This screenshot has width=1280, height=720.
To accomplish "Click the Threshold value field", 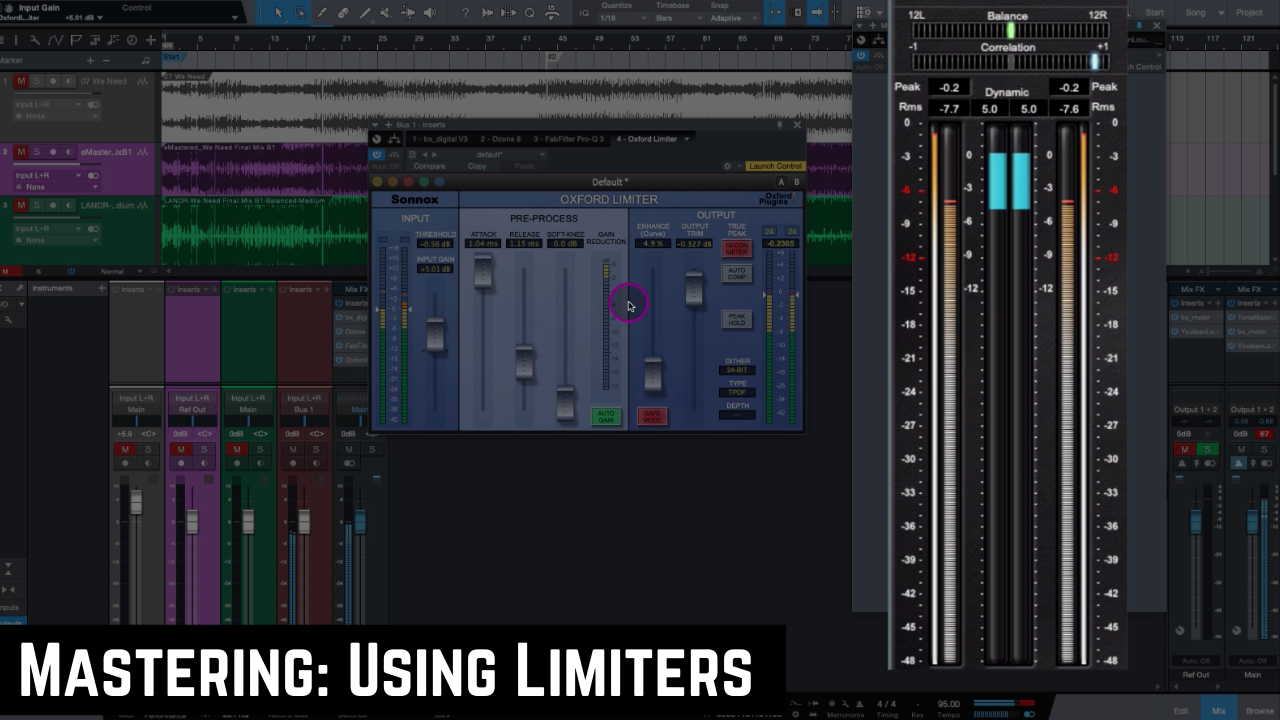I will (x=435, y=244).
